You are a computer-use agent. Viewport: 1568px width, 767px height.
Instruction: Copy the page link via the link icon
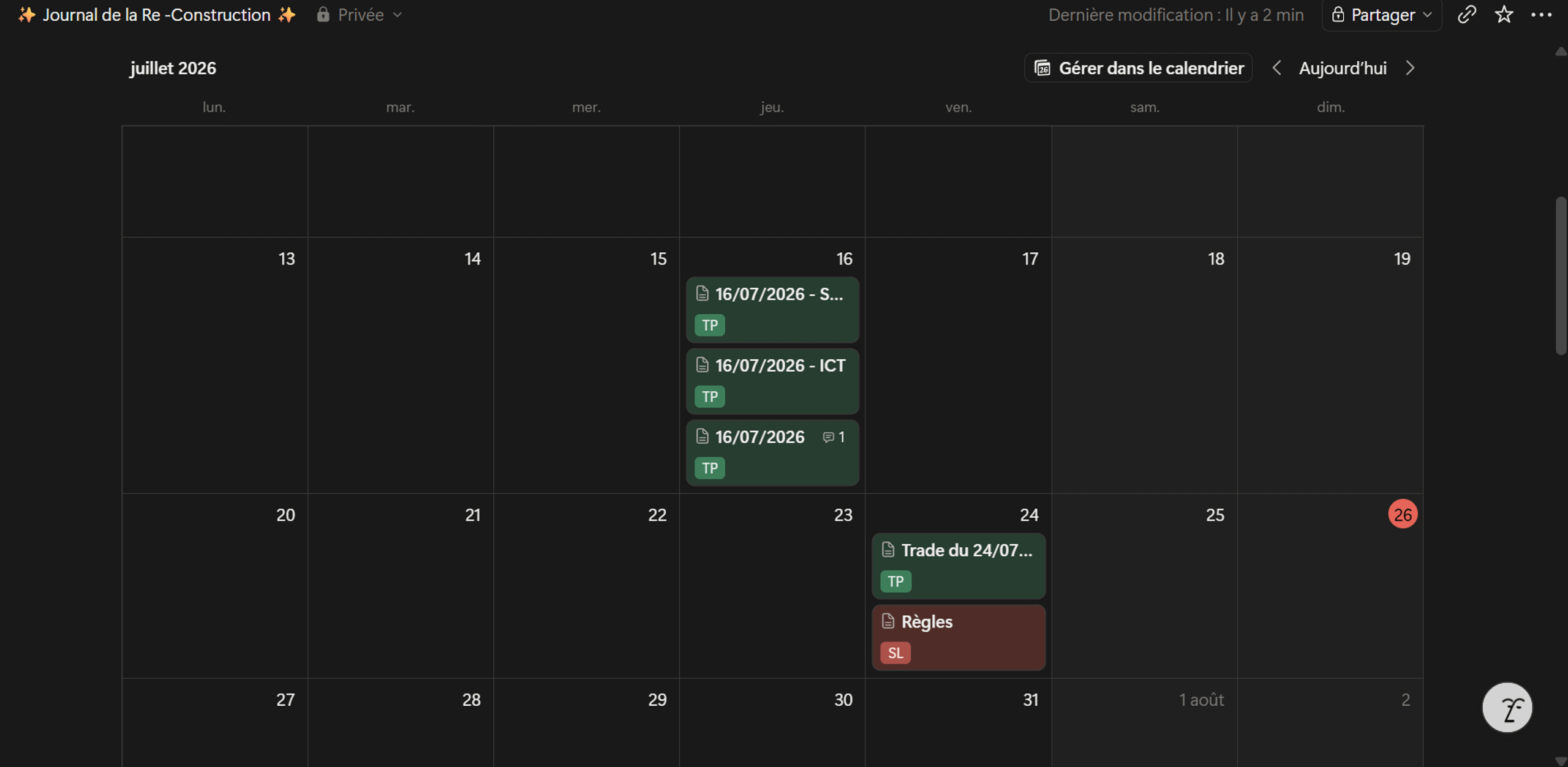[1466, 14]
